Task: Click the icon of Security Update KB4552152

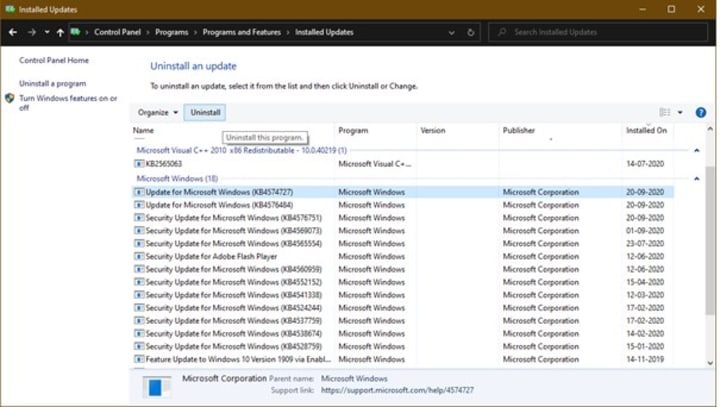Action: (x=139, y=282)
